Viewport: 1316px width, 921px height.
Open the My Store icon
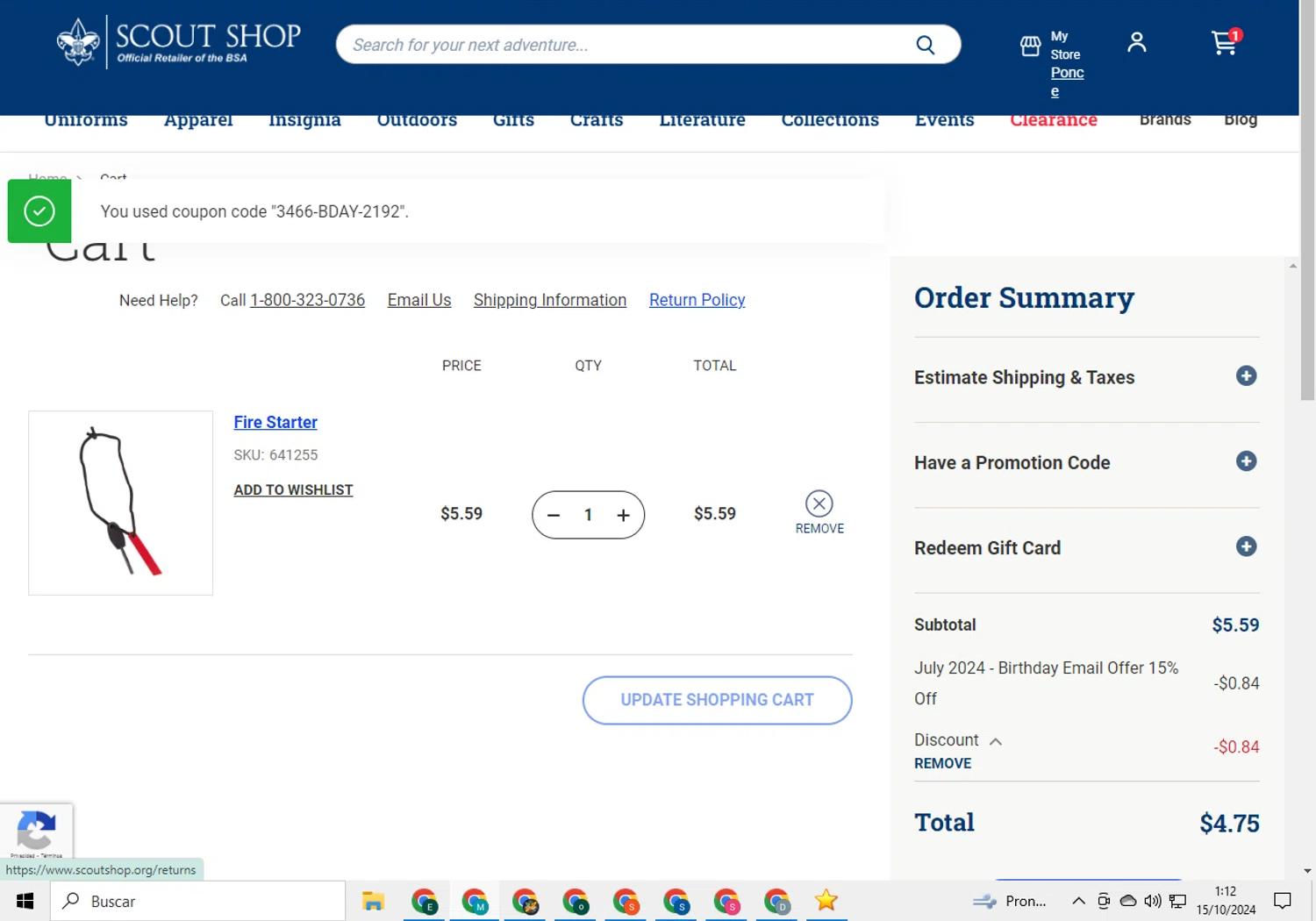1031,46
